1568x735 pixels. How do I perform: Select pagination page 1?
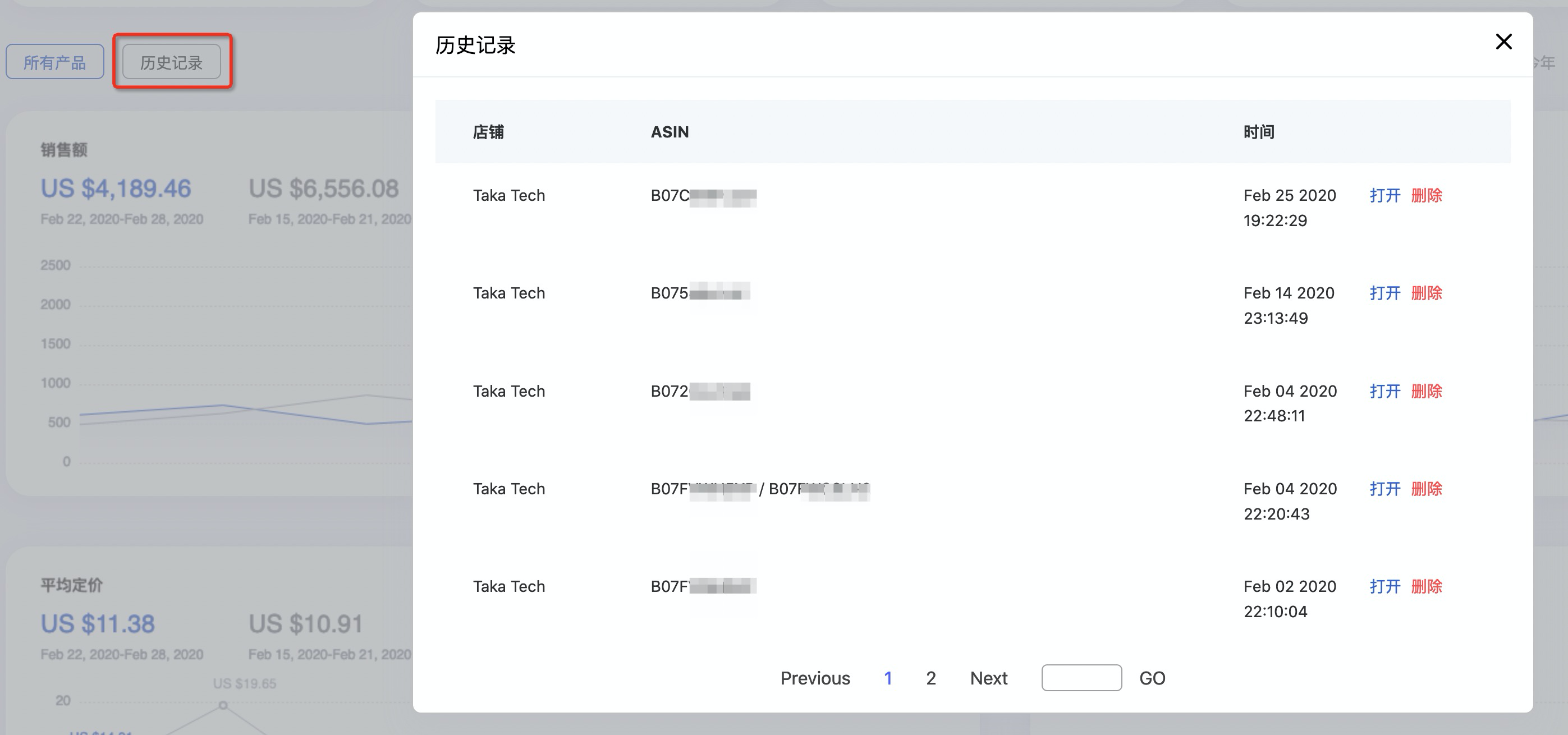pyautogui.click(x=888, y=678)
